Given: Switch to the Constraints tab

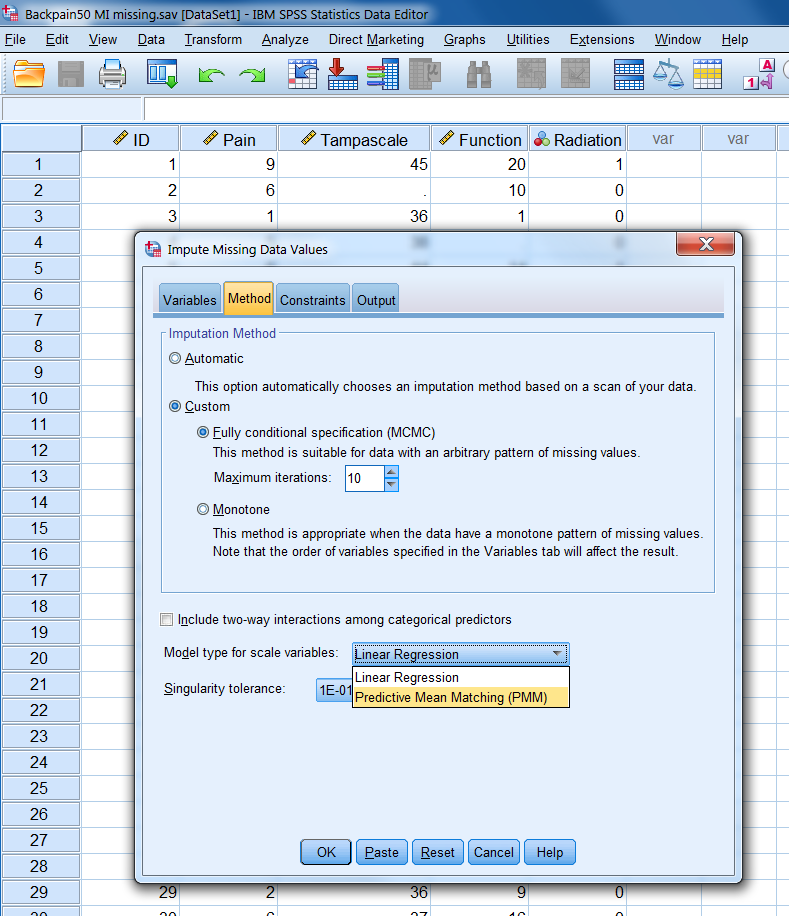Looking at the screenshot, I should (312, 300).
